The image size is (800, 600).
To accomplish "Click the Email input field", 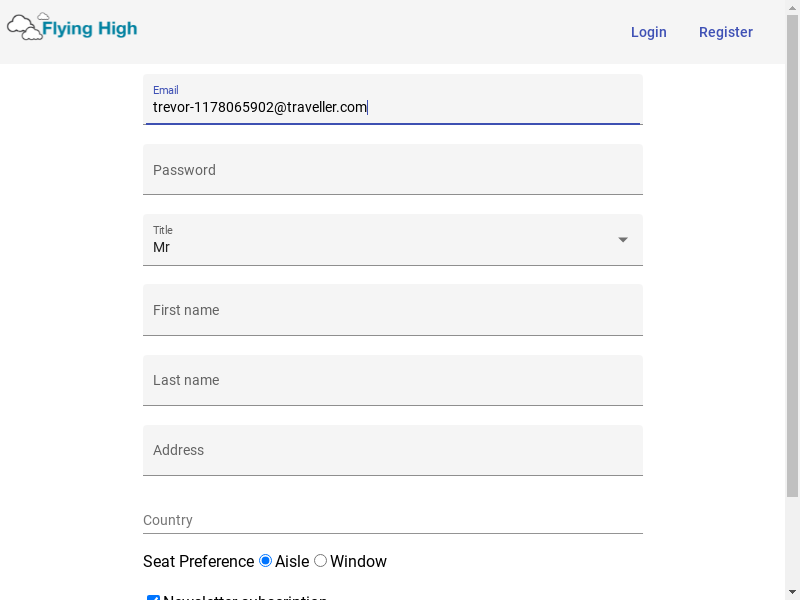I will 392,107.
